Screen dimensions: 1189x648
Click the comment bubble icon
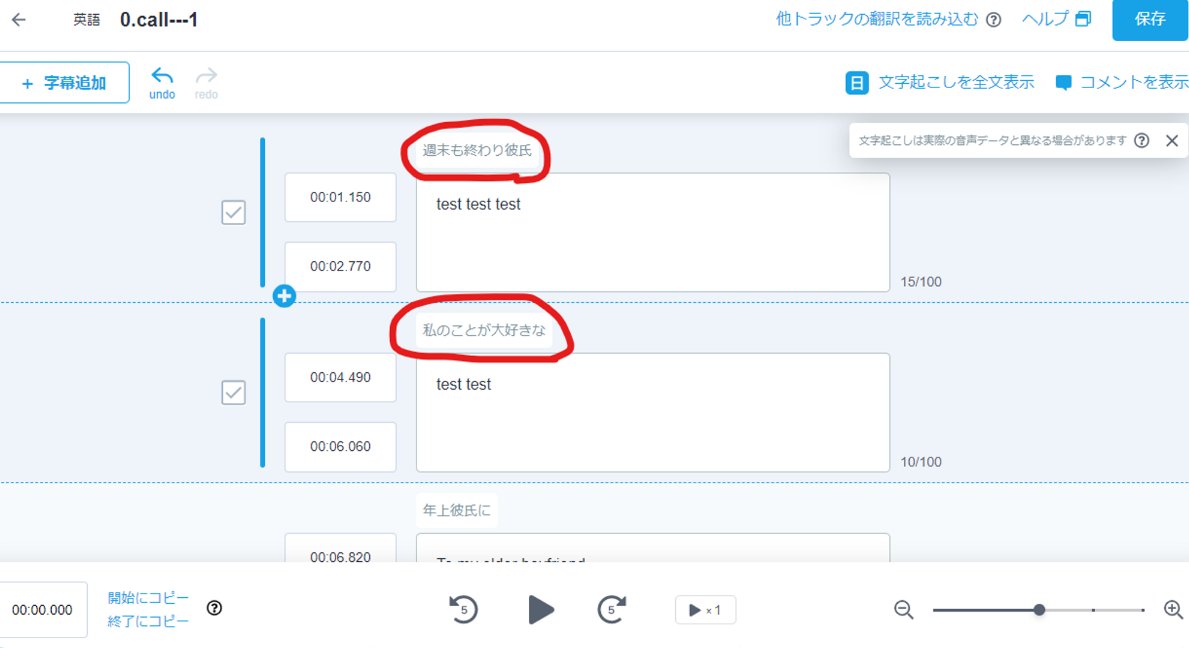click(1064, 83)
